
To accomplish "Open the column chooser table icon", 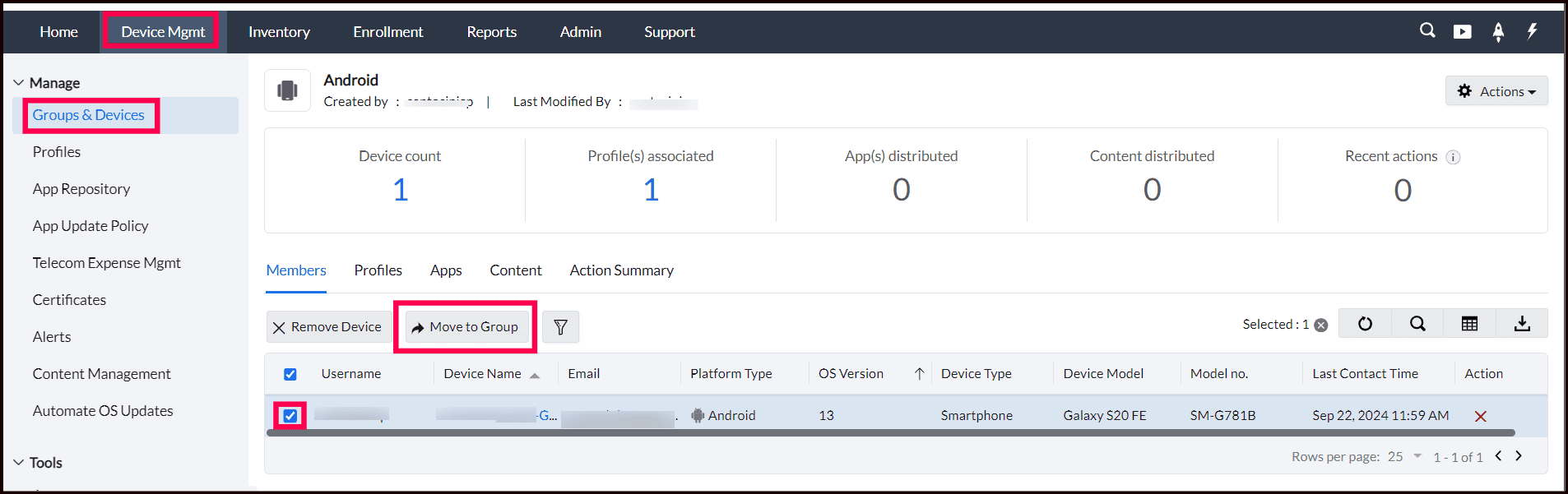I will click(1469, 324).
